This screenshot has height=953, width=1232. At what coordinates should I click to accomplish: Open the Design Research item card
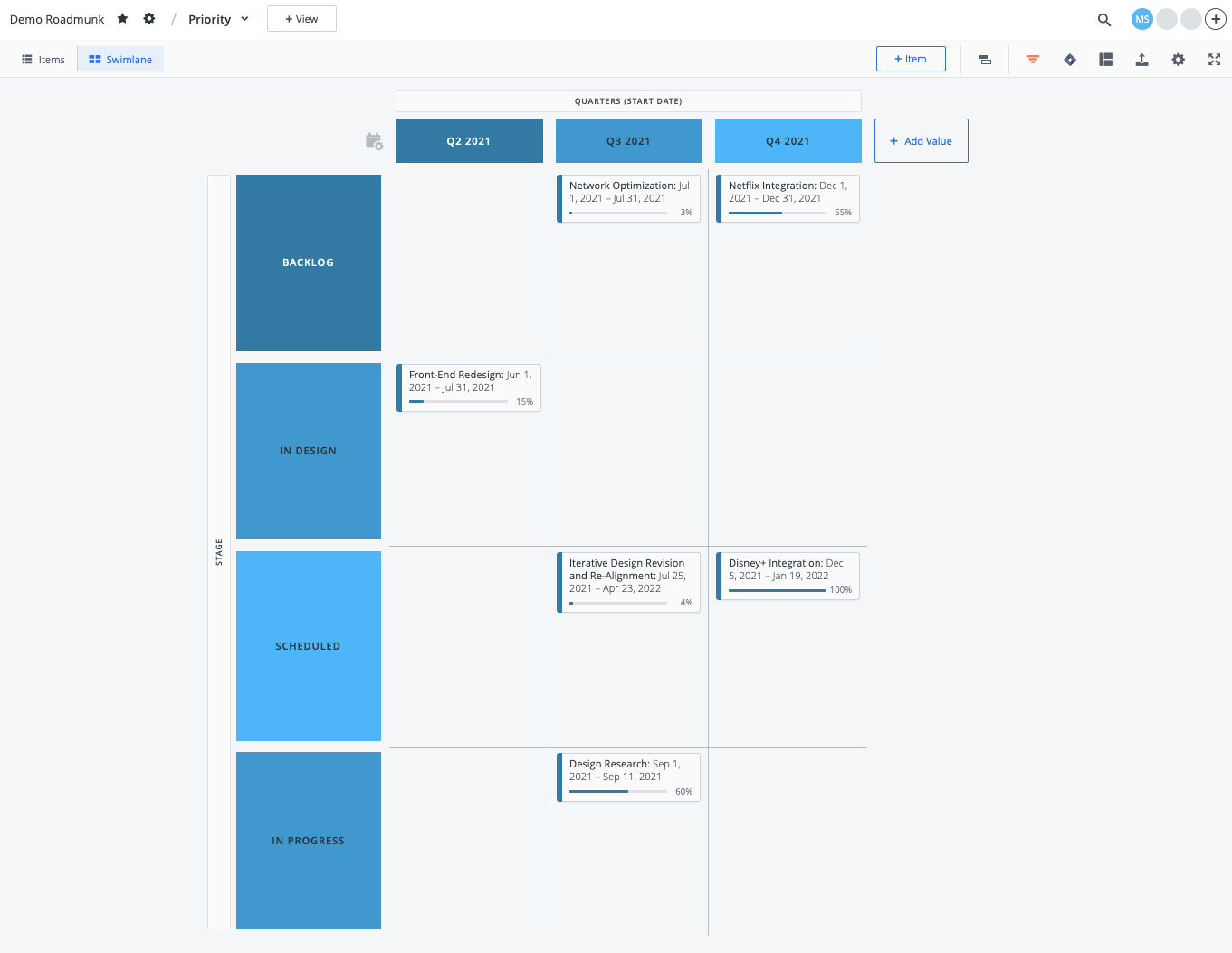(x=629, y=777)
